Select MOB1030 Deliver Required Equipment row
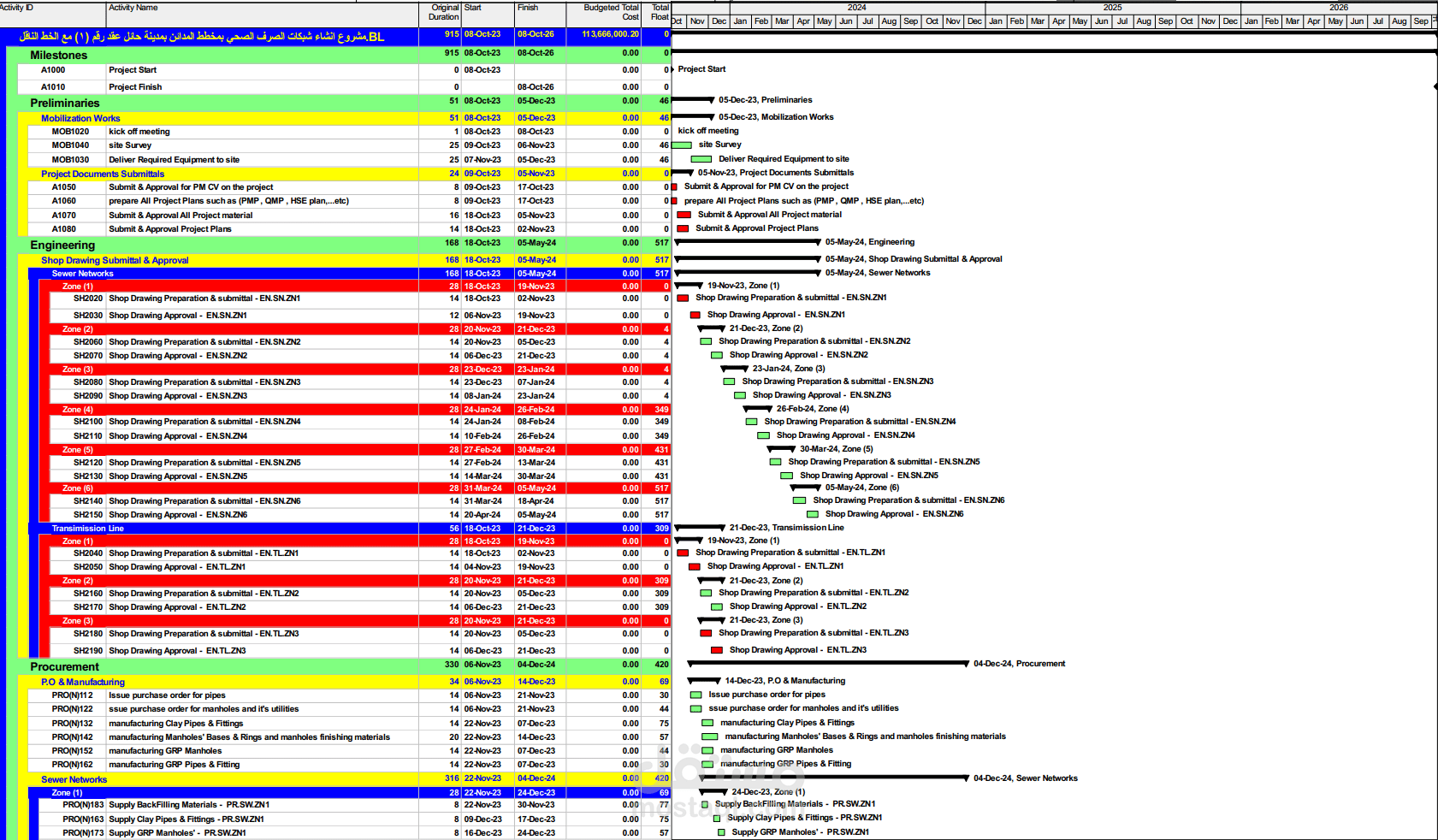This screenshot has height=840, width=1438. point(349,160)
